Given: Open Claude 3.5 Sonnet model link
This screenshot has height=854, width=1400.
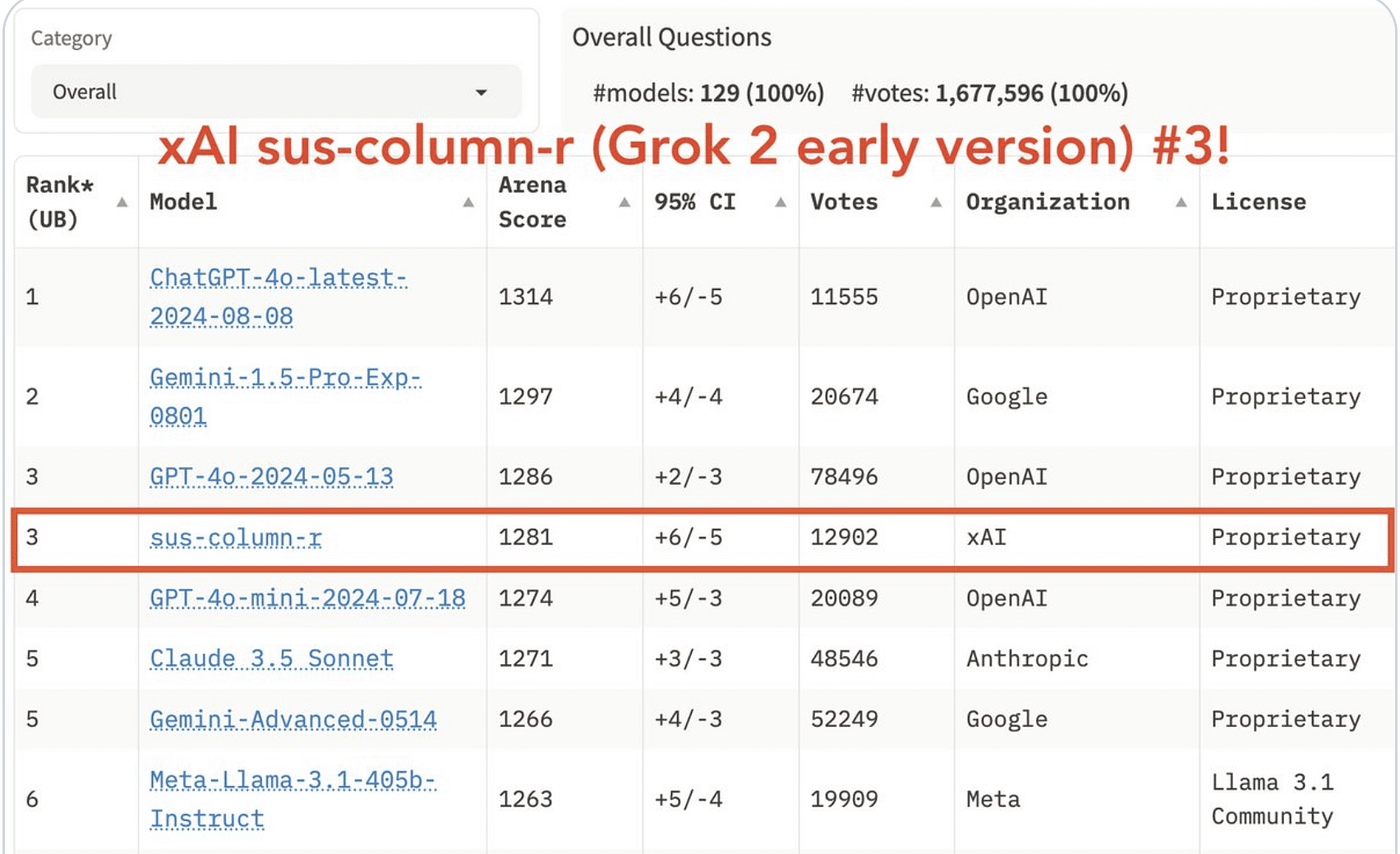Looking at the screenshot, I should (271, 659).
